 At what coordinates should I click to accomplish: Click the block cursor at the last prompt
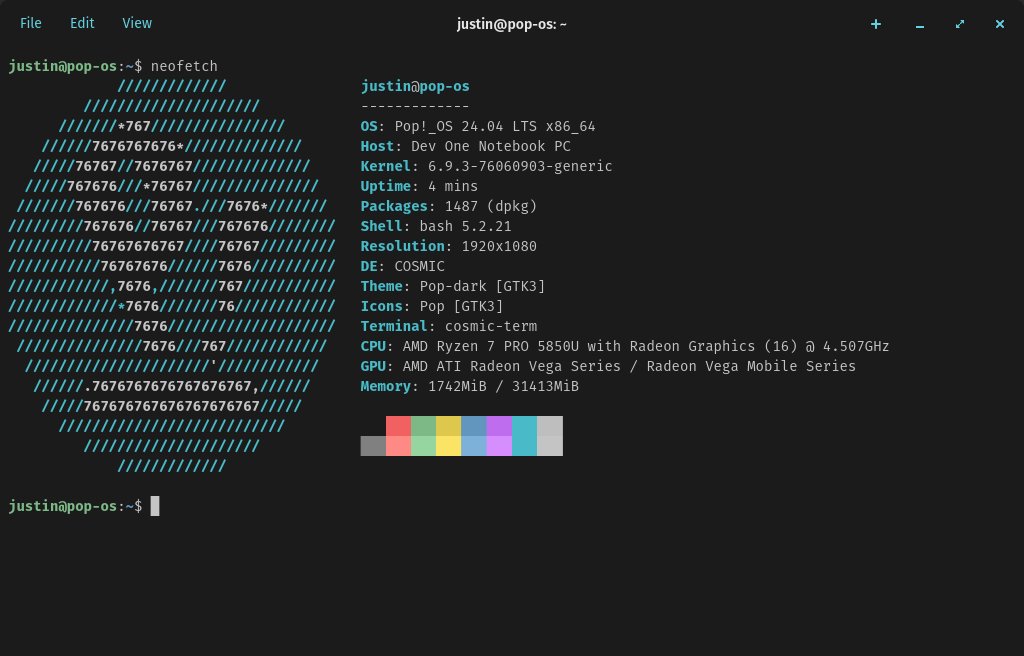pyautogui.click(x=155, y=506)
